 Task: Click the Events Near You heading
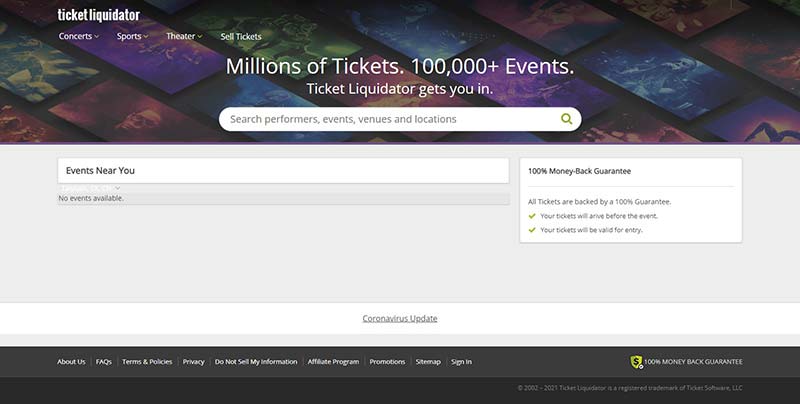coord(100,170)
